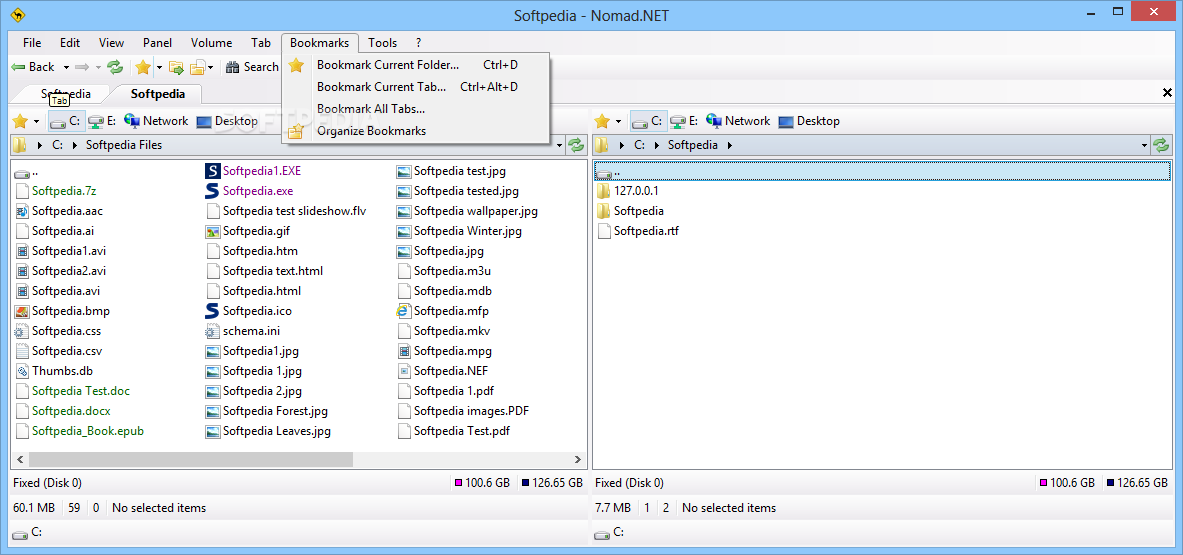Select the 127.0.0.1 folder in right panel
This screenshot has width=1183, height=555.
click(628, 191)
